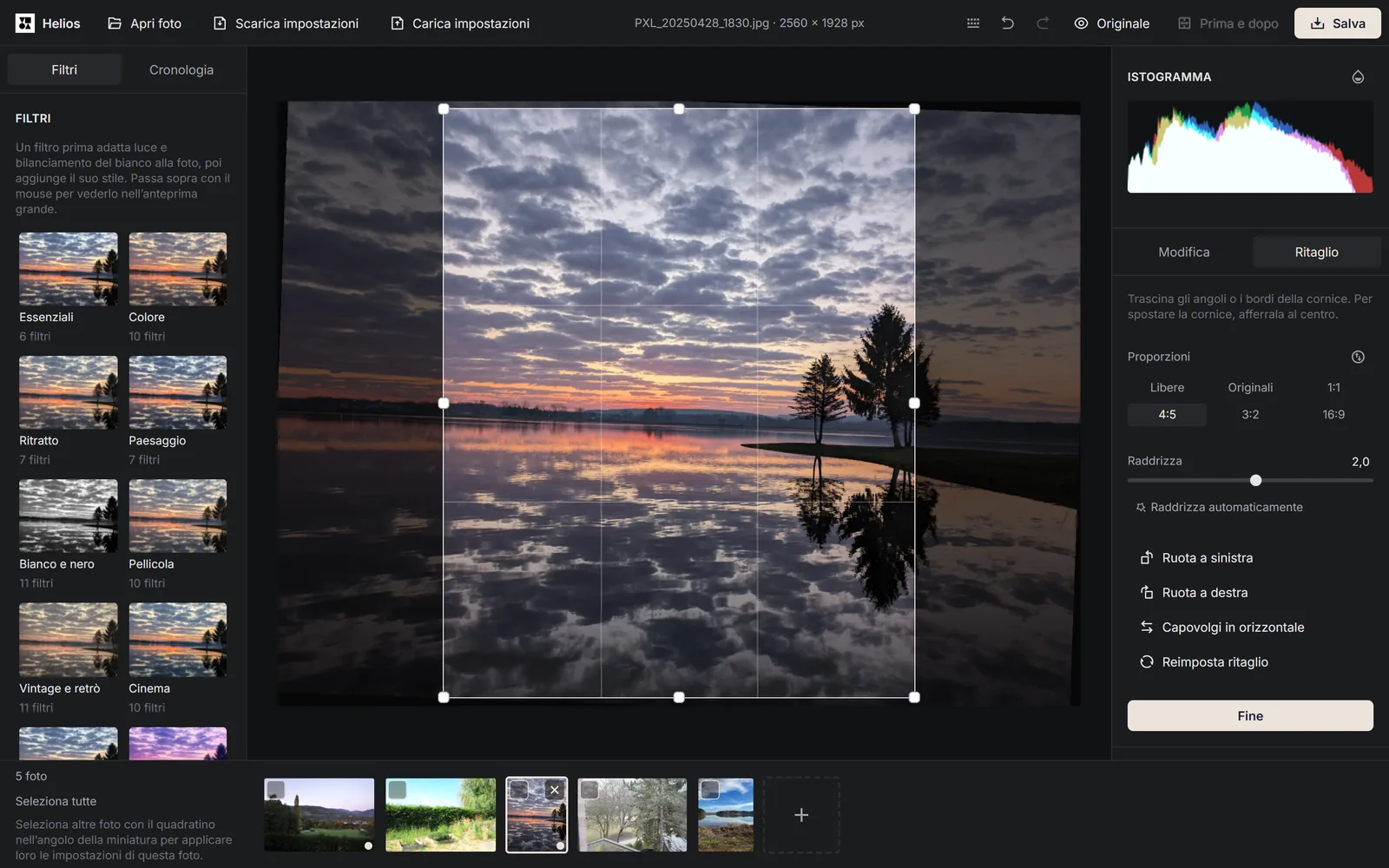Screen dimensions: 1389x868
Task: Click the Raddrizza slider handle
Action: (1255, 480)
